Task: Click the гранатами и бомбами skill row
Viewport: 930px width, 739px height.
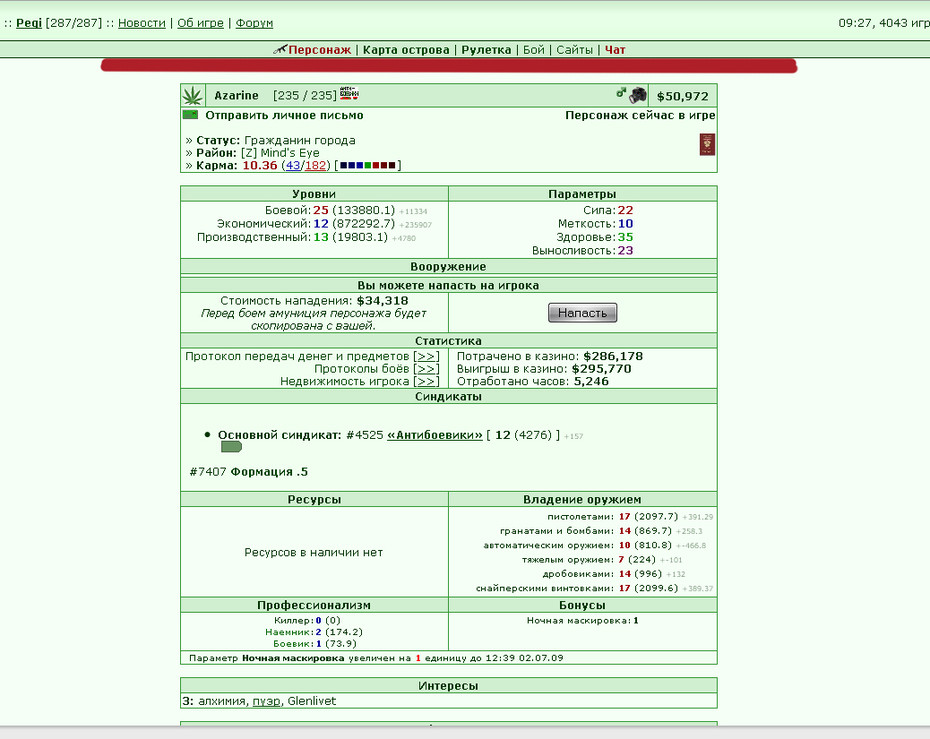Action: tap(601, 531)
